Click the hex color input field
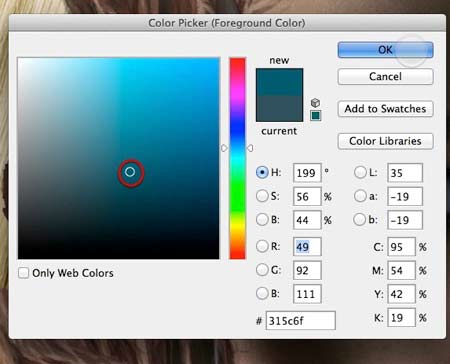450x364 pixels. pyautogui.click(x=300, y=321)
